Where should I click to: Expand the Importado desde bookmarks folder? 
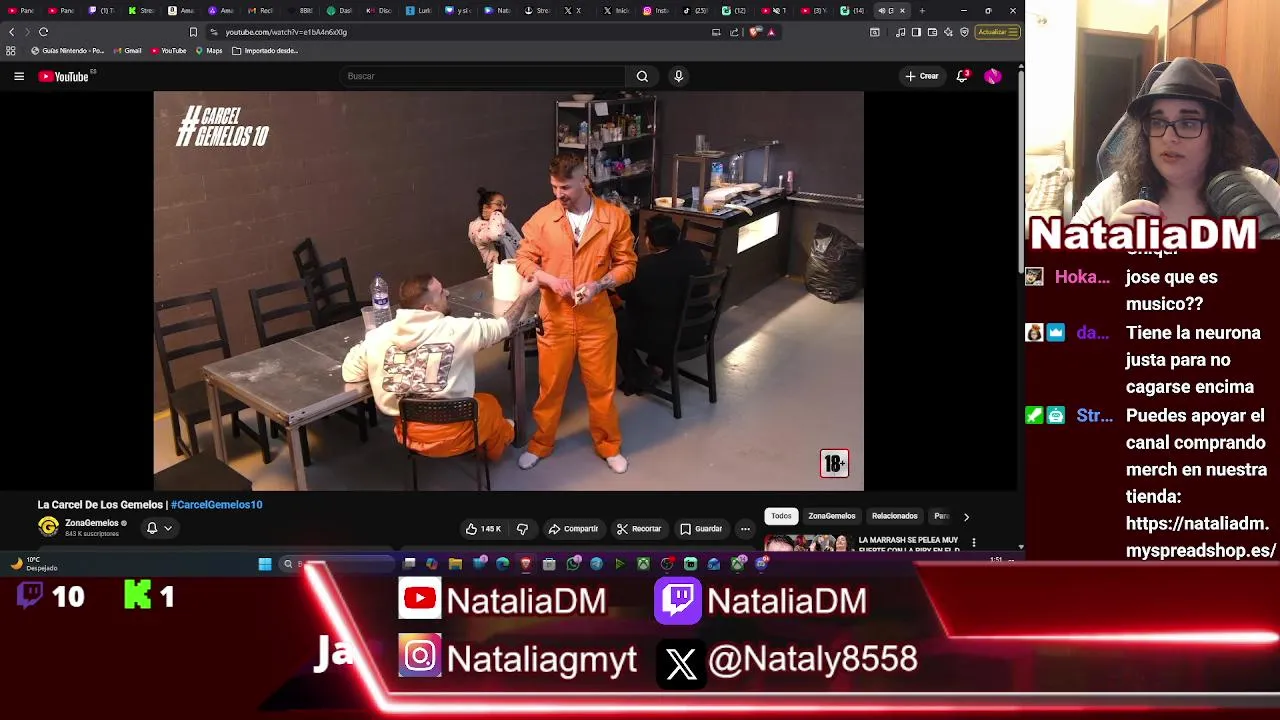click(x=265, y=51)
